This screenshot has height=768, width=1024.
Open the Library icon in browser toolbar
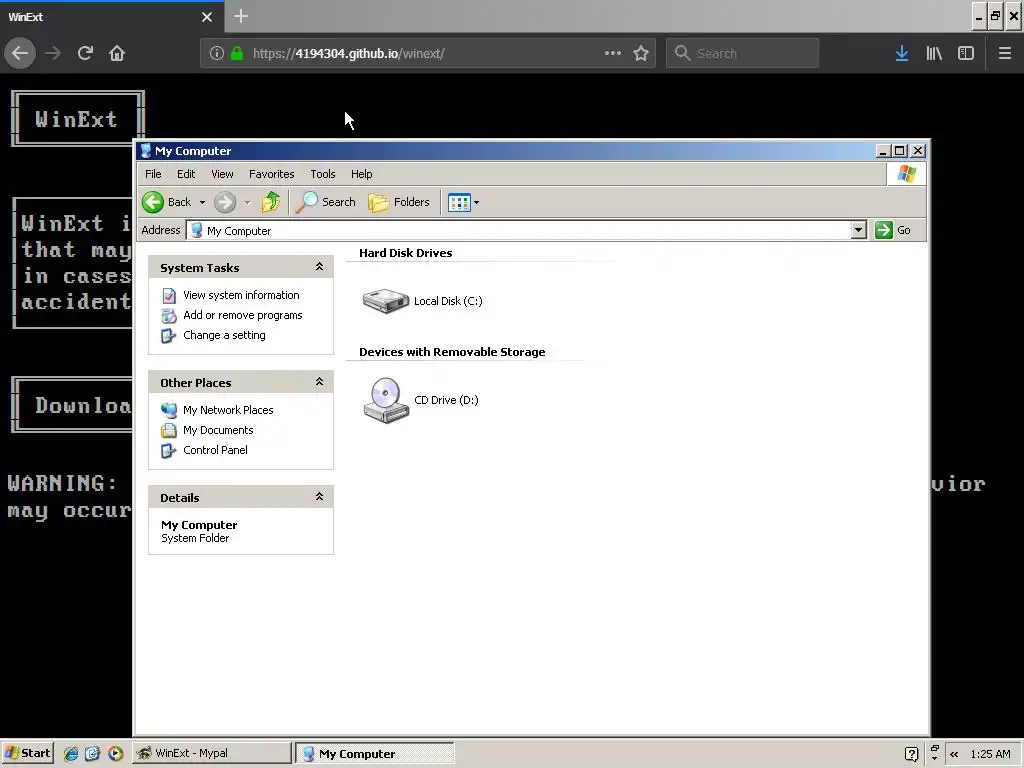click(x=934, y=53)
